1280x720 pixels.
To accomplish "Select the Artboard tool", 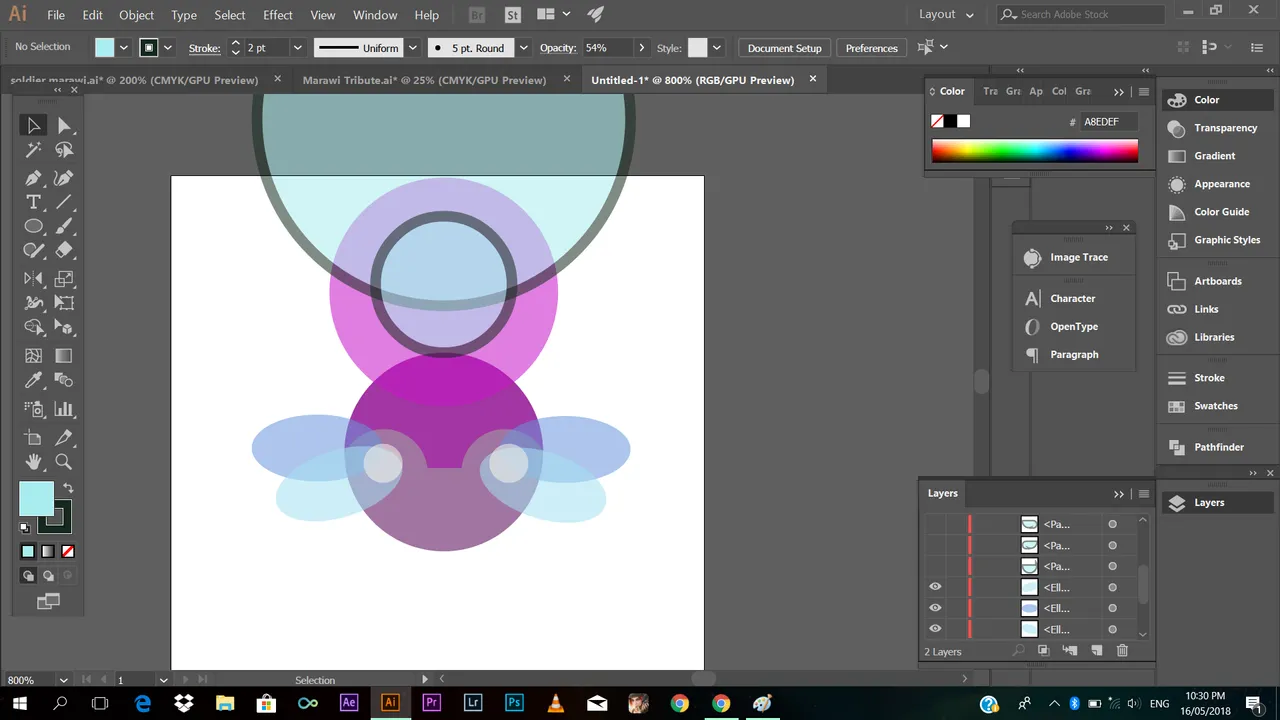I will pos(33,438).
